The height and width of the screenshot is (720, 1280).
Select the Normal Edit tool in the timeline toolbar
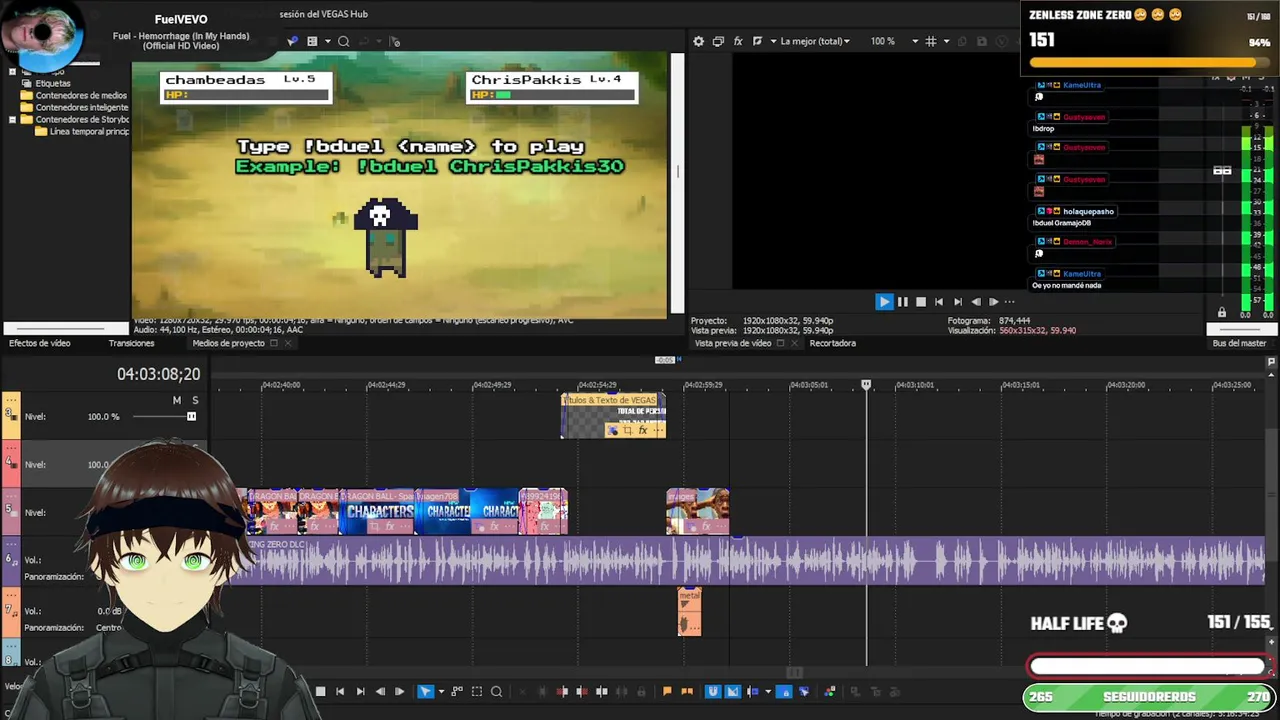(425, 691)
